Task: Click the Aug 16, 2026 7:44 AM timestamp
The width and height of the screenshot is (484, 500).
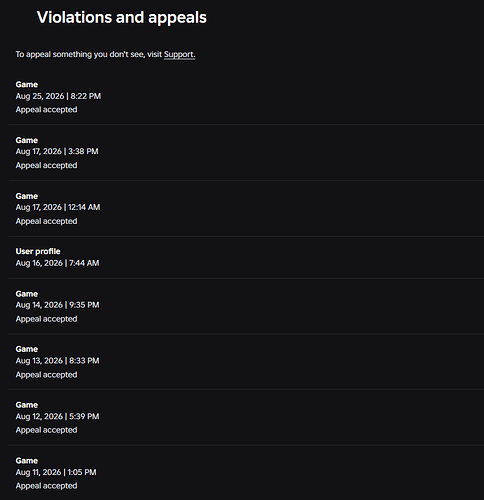Action: click(x=57, y=263)
